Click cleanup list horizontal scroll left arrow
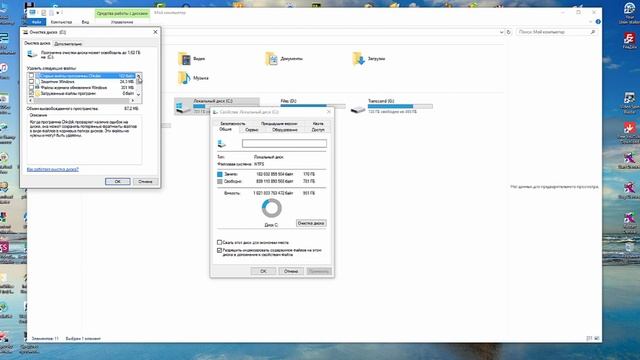Image resolution: width=640 pixels, height=360 pixels. [31, 100]
